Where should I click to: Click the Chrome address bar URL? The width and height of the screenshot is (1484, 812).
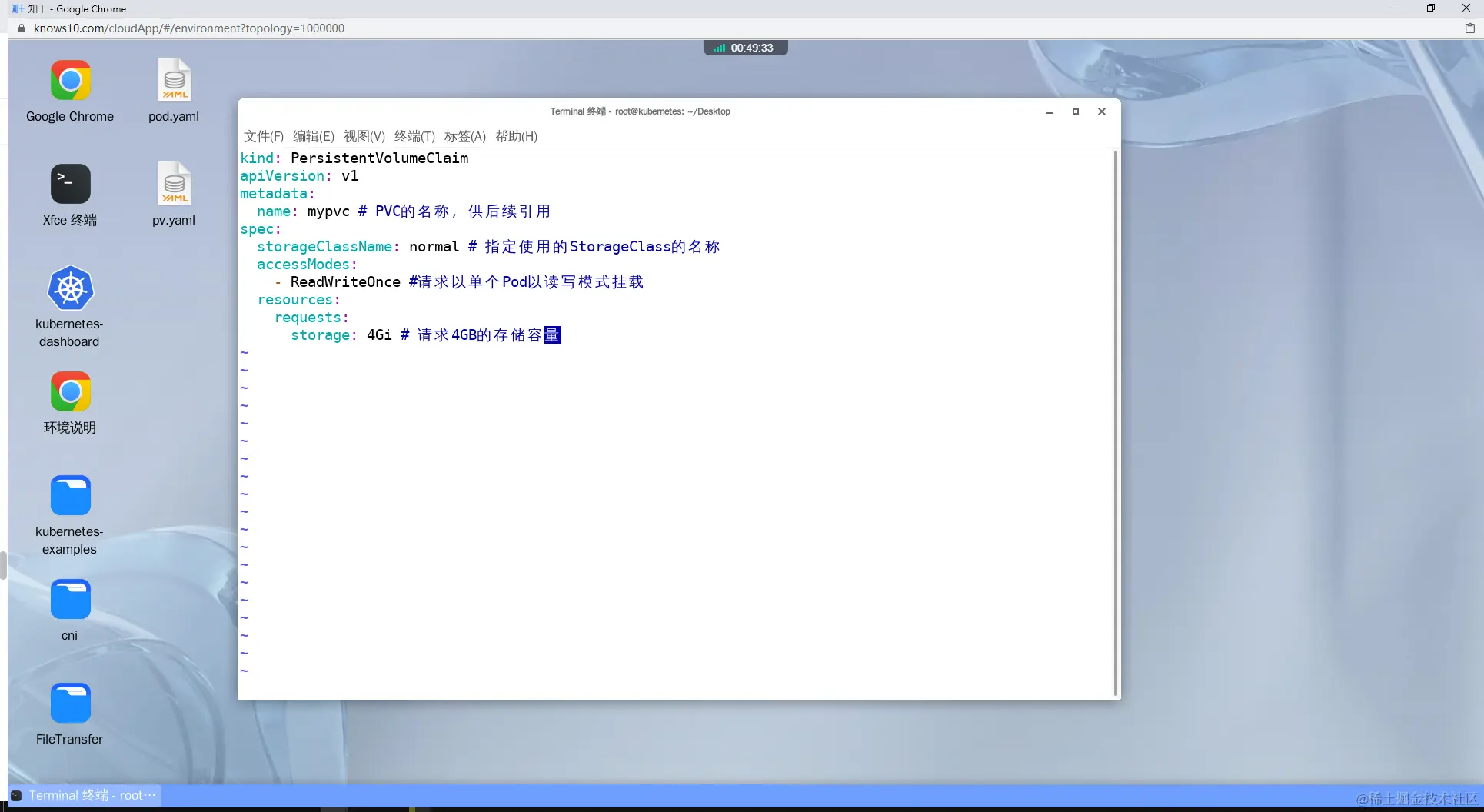189,28
